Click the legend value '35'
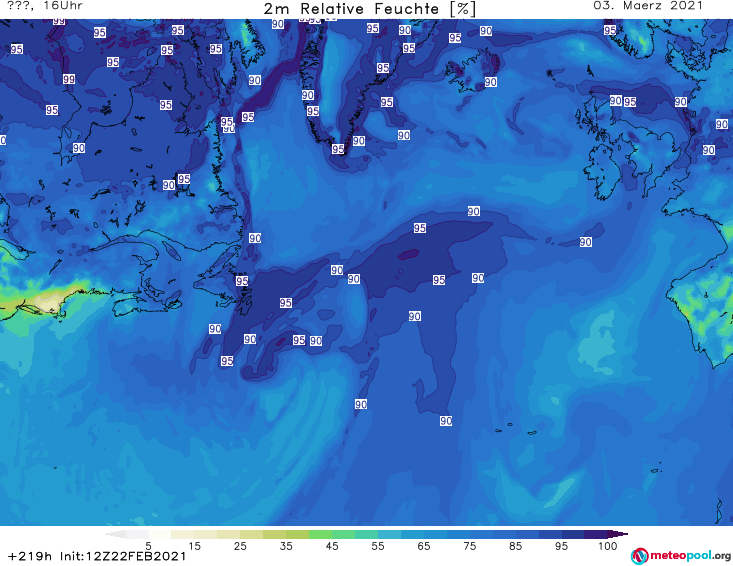Image resolution: width=733 pixels, height=566 pixels. coord(286,546)
